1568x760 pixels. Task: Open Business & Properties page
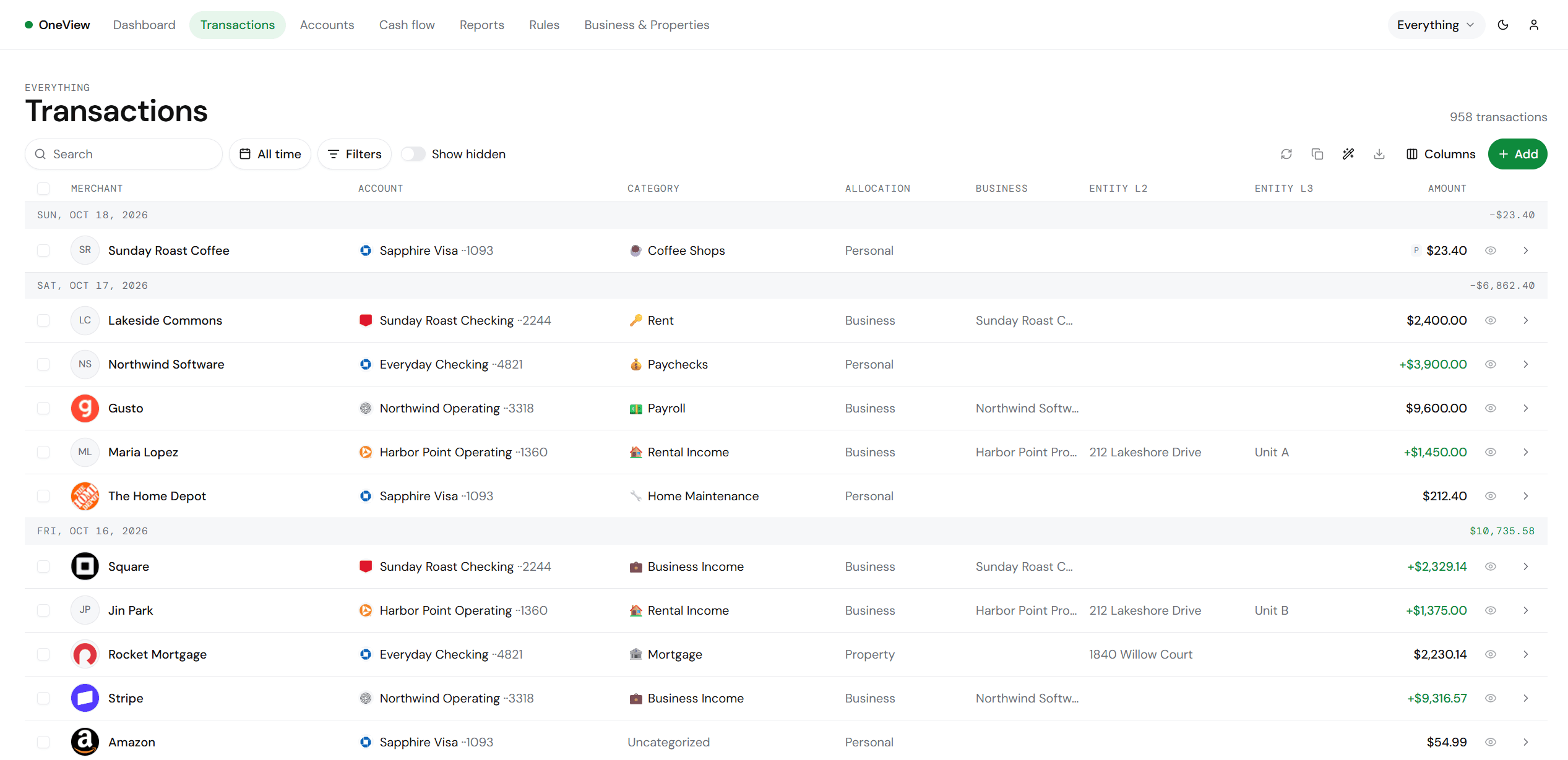tap(647, 25)
